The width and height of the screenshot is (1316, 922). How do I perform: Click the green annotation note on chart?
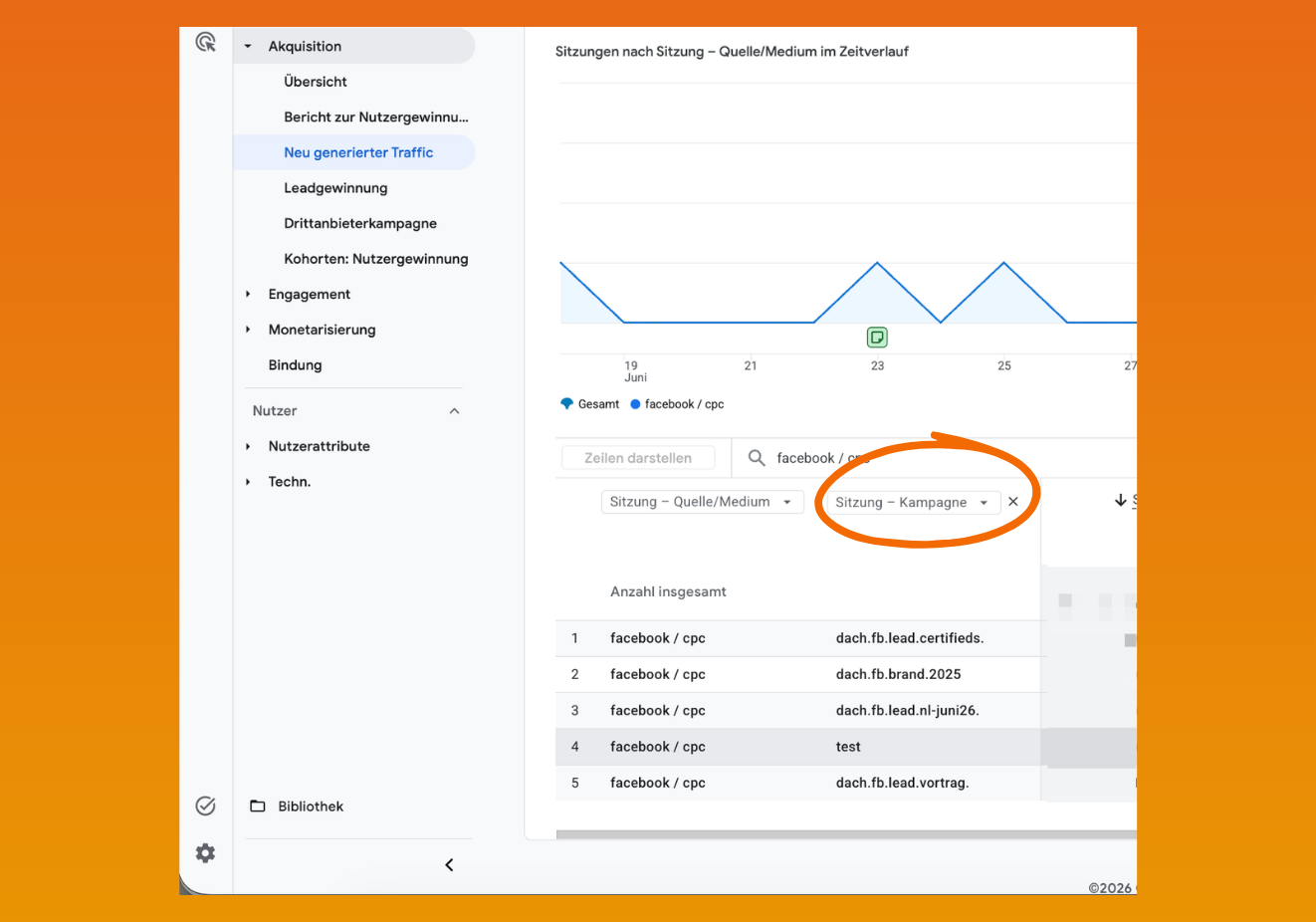pos(877,338)
